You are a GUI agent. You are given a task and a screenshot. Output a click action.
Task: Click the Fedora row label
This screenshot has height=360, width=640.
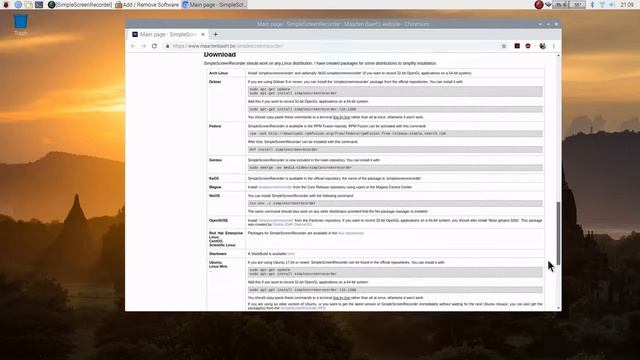click(x=215, y=126)
